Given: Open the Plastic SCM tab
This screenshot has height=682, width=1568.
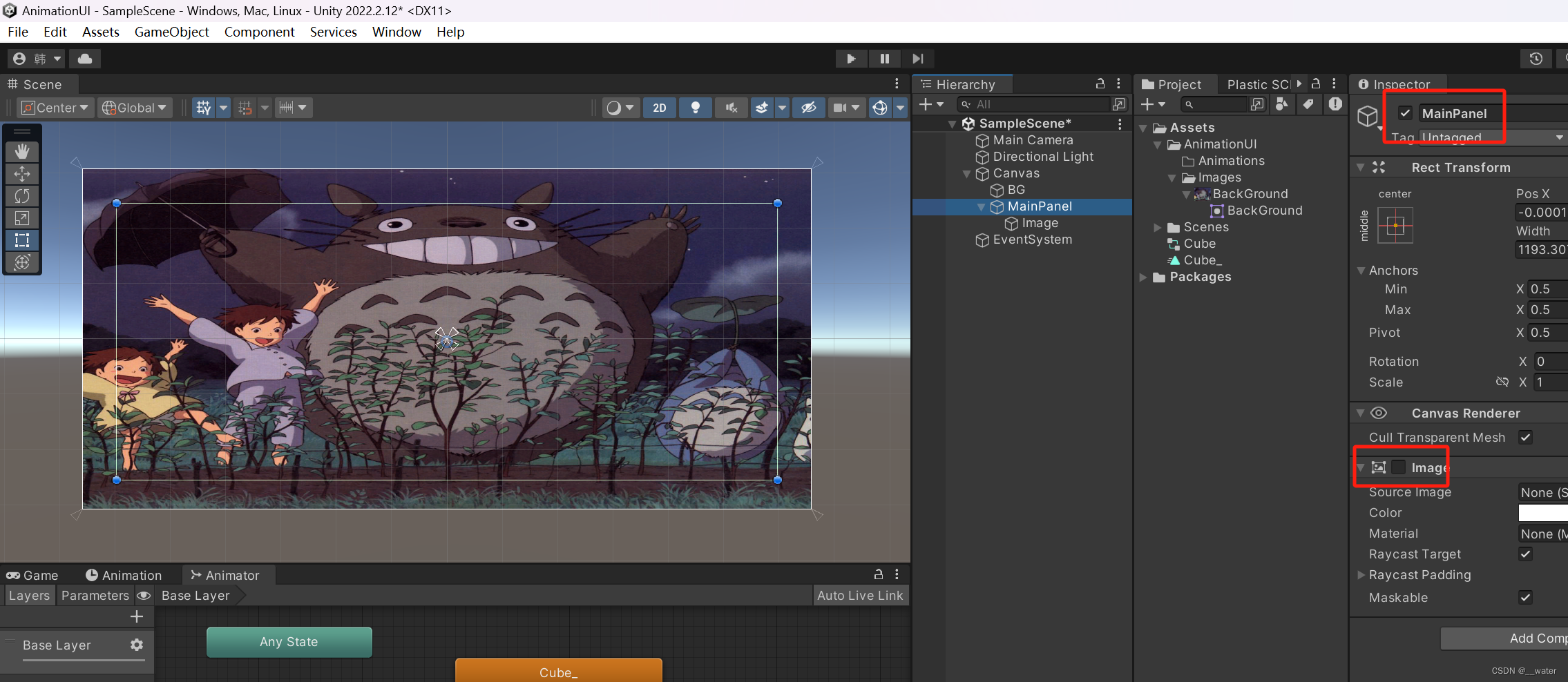Looking at the screenshot, I should tap(1258, 84).
